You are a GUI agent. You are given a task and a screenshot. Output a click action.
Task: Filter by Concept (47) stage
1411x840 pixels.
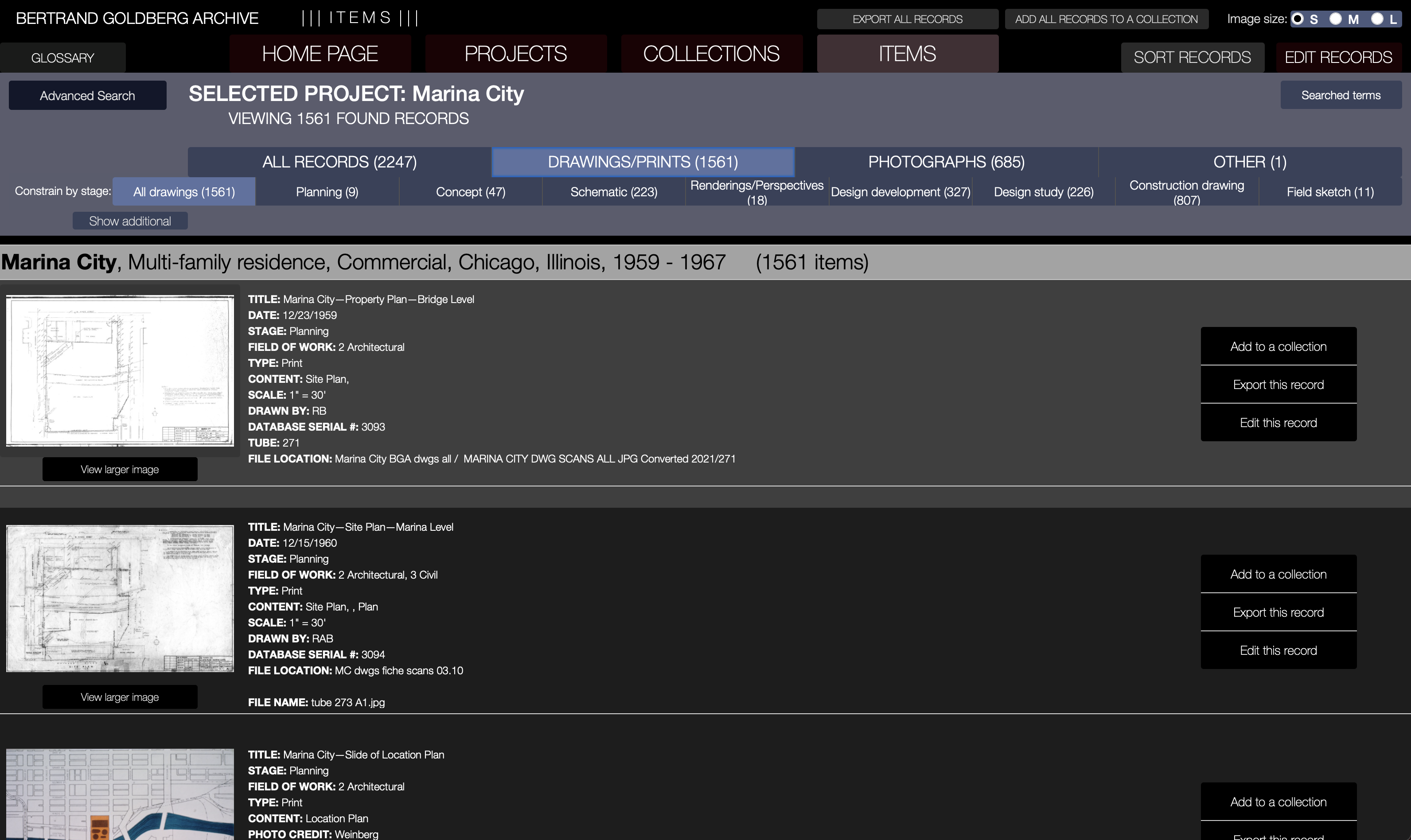coord(471,192)
